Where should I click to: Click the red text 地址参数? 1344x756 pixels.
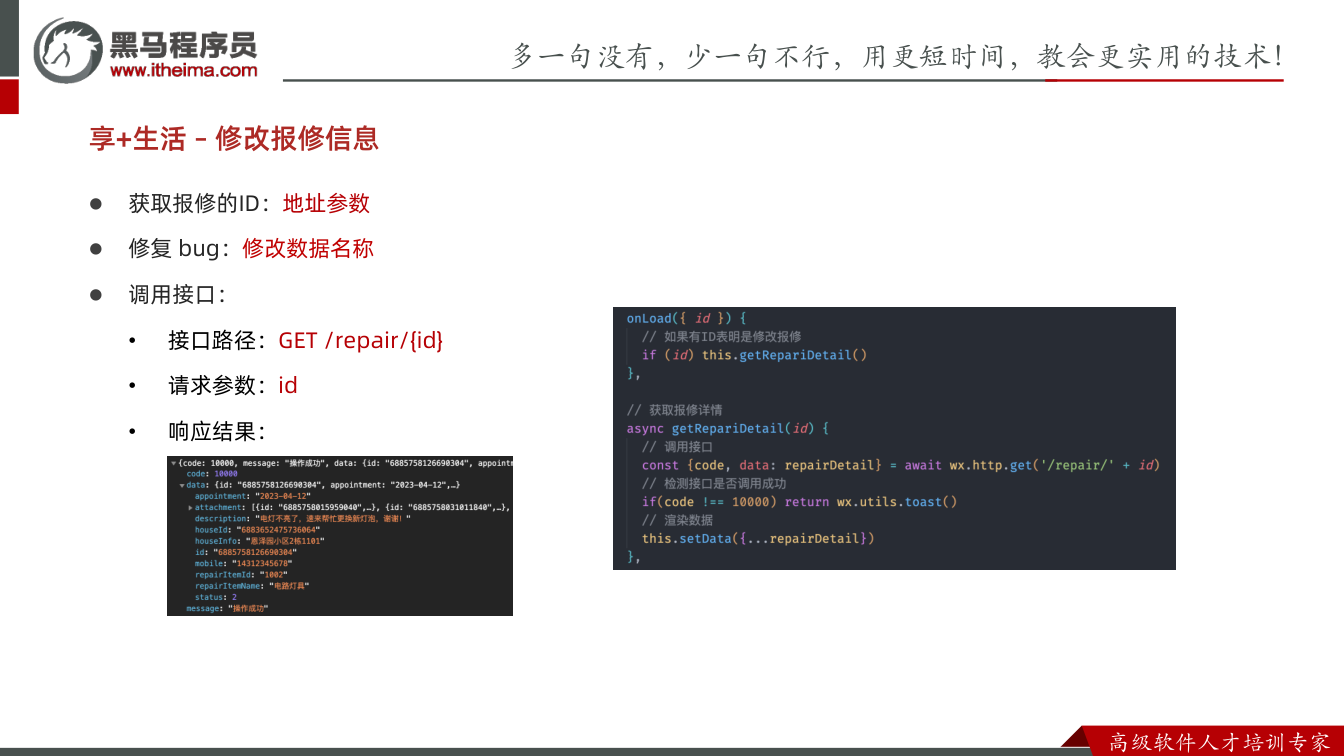326,203
